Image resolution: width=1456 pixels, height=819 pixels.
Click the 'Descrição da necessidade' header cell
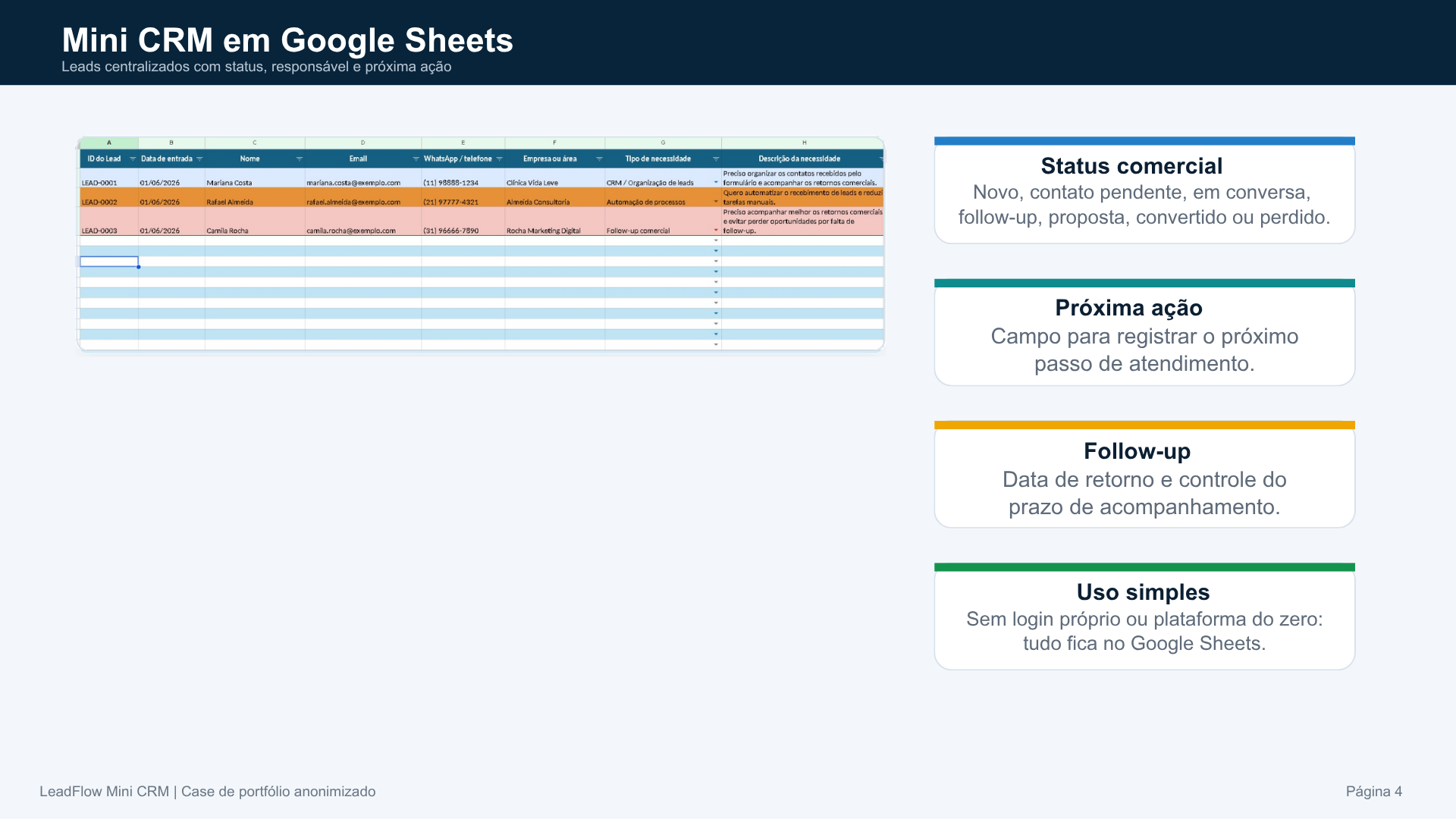(x=803, y=158)
